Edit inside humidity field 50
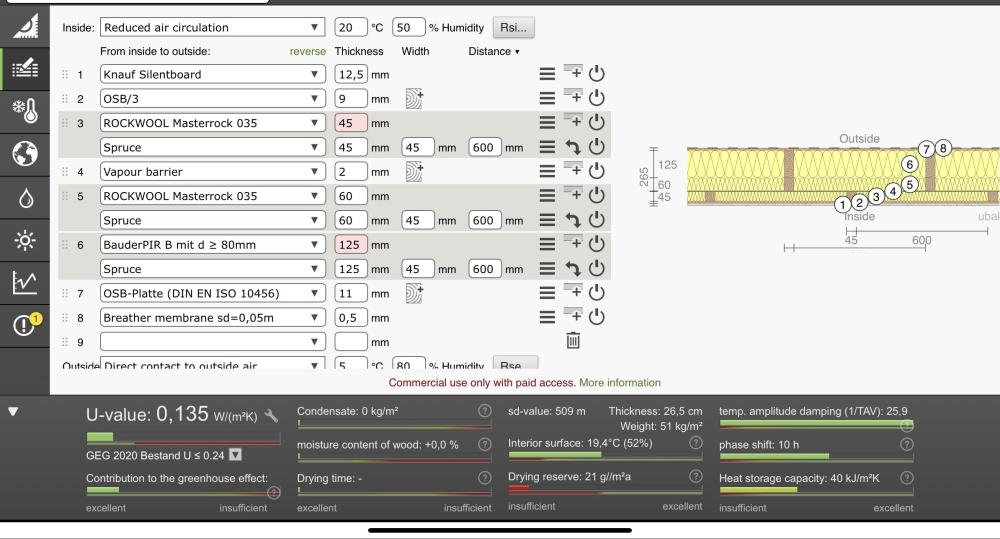The height and width of the screenshot is (539, 1000). click(409, 27)
